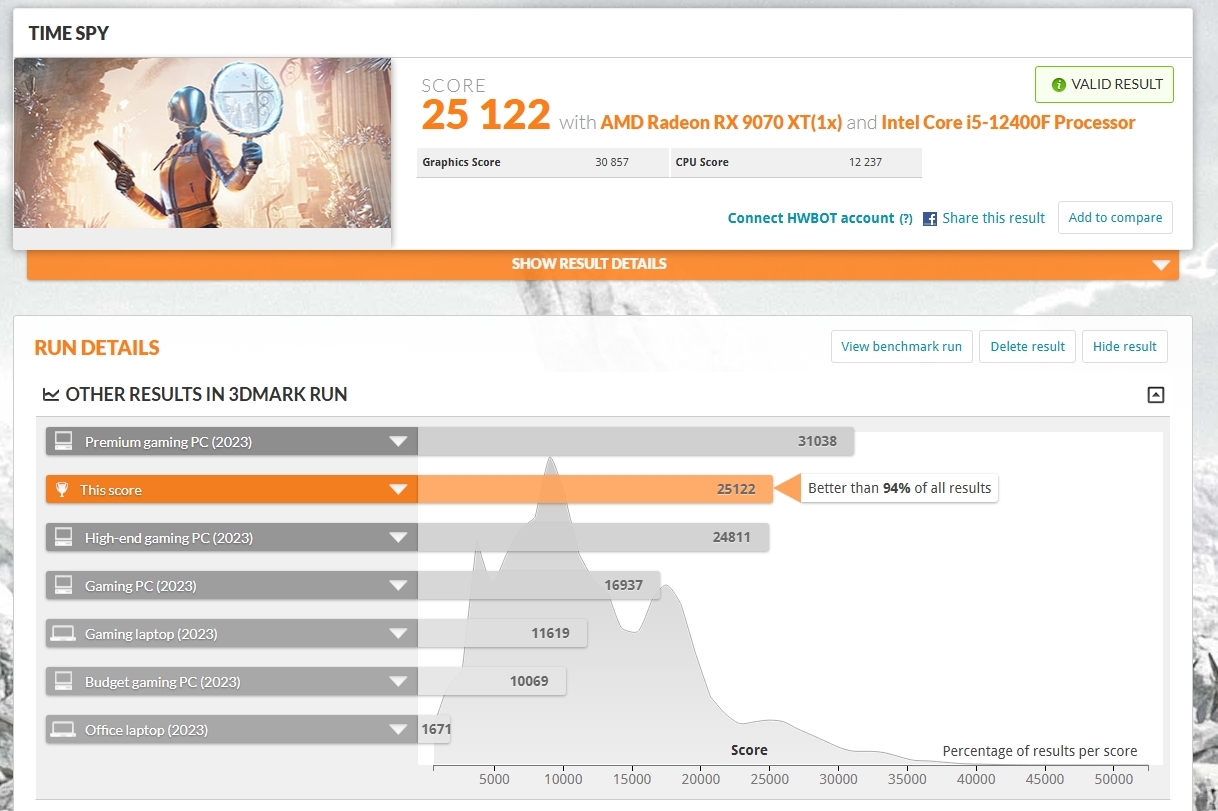Click the RUN DETAILS heading

(97, 348)
